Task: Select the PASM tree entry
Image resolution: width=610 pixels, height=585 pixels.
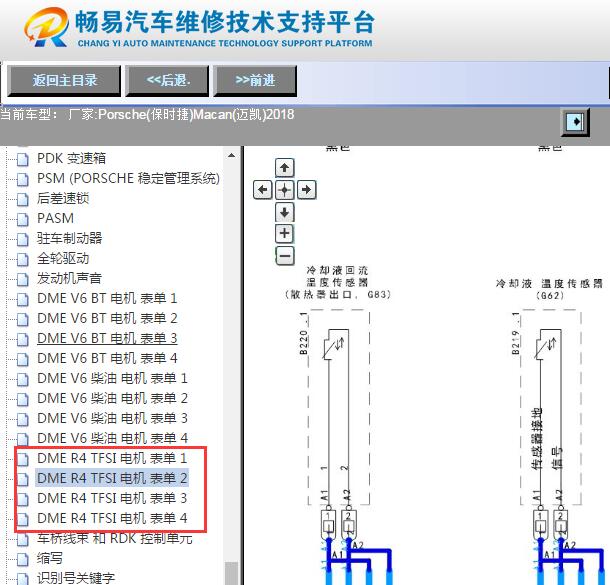Action: (x=55, y=218)
